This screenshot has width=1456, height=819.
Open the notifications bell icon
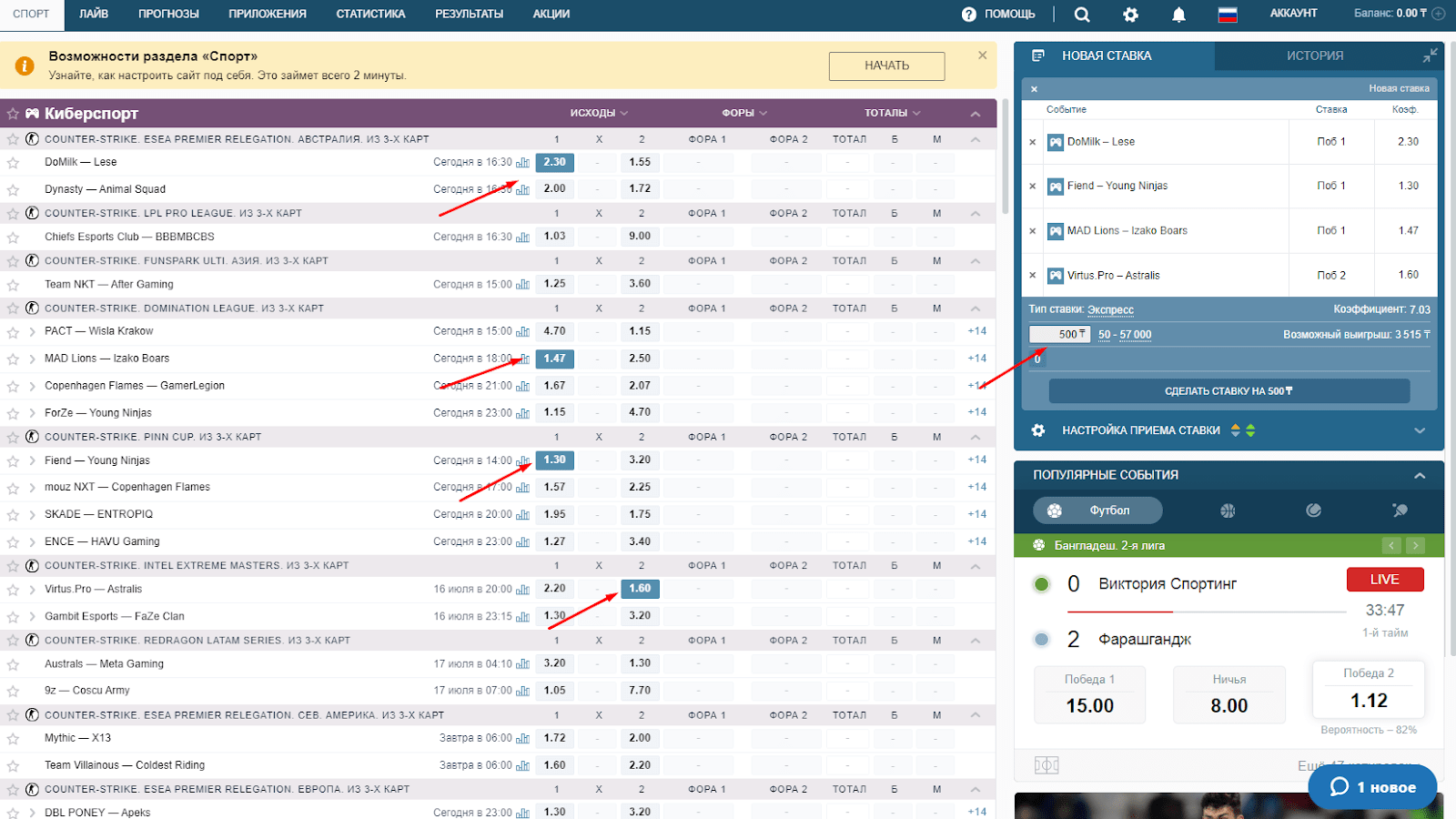[x=1178, y=15]
